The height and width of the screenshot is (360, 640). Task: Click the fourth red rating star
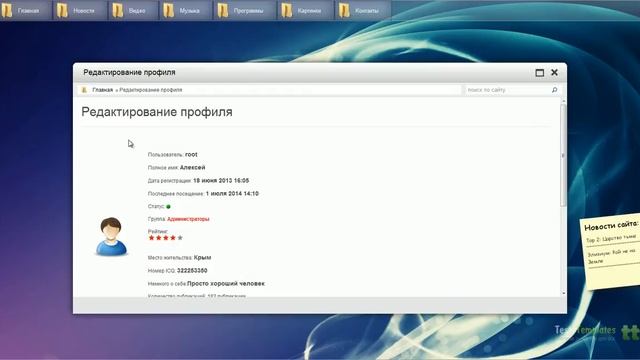[x=173, y=238]
